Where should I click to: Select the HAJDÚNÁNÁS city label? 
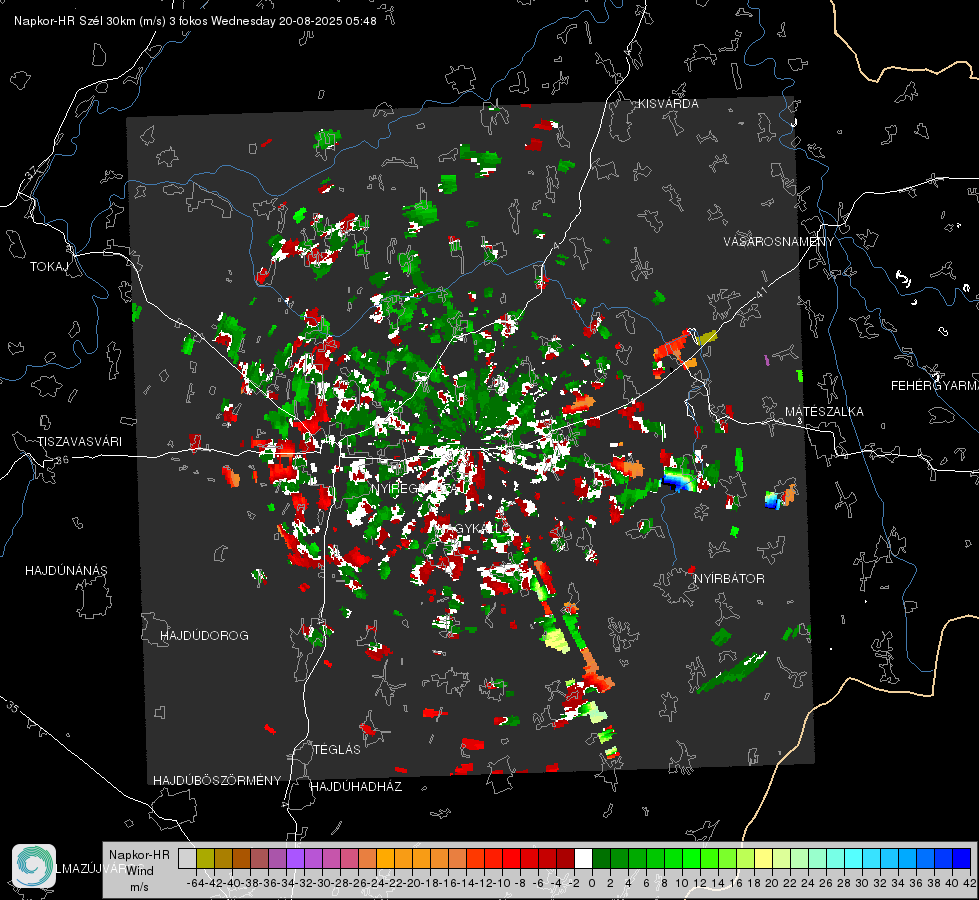pyautogui.click(x=66, y=571)
